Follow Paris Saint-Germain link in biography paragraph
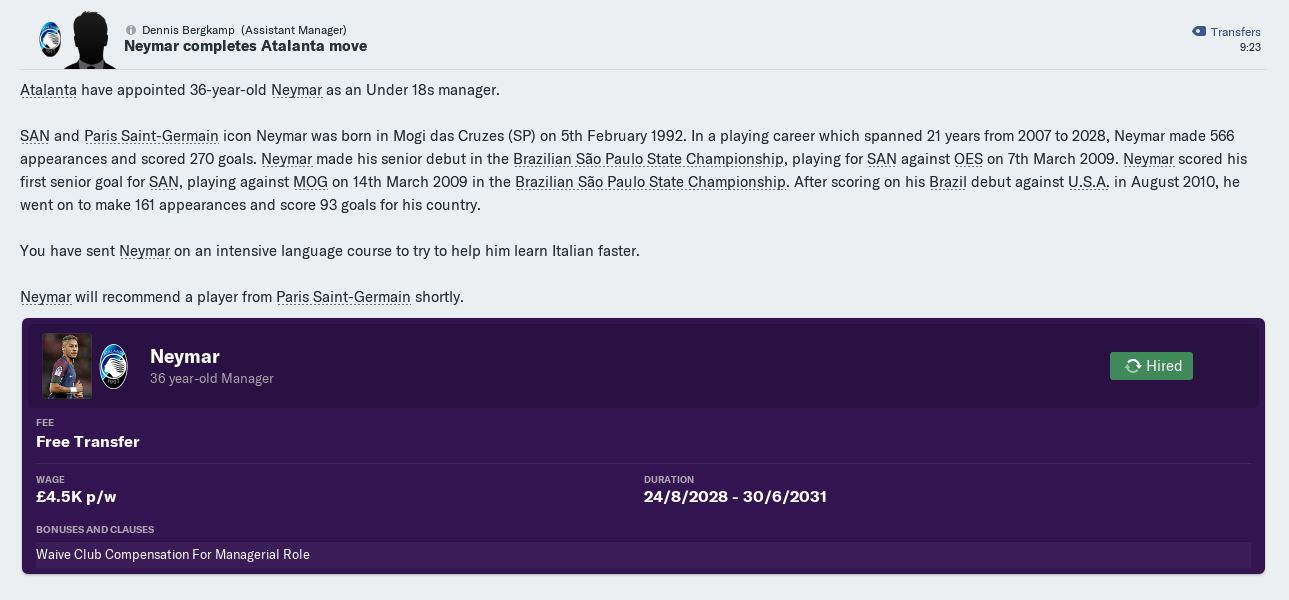The height and width of the screenshot is (600, 1289). tap(151, 136)
